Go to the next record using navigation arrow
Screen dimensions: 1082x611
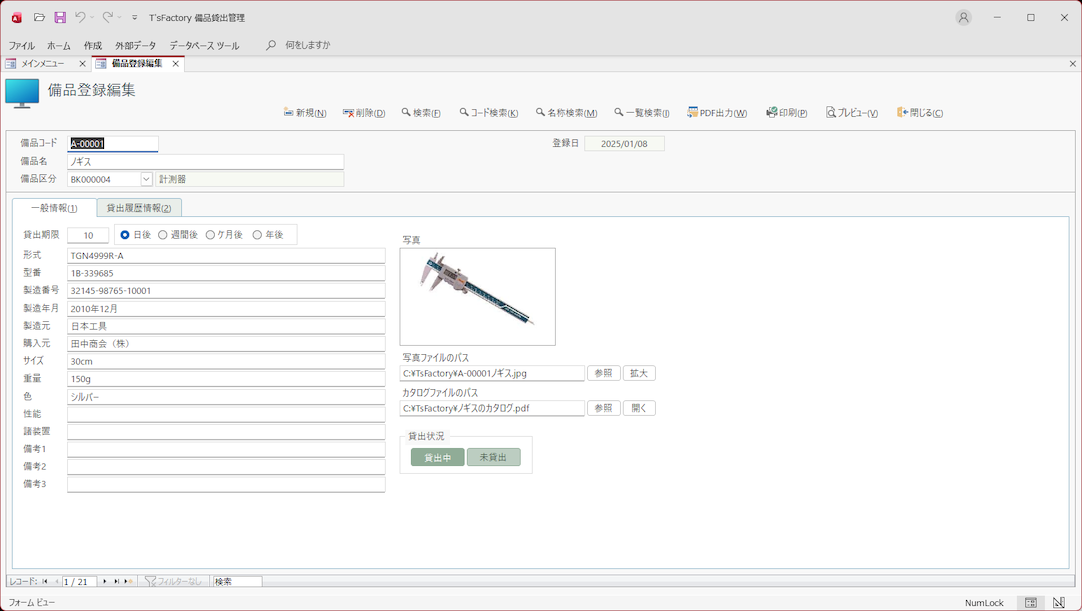click(105, 581)
